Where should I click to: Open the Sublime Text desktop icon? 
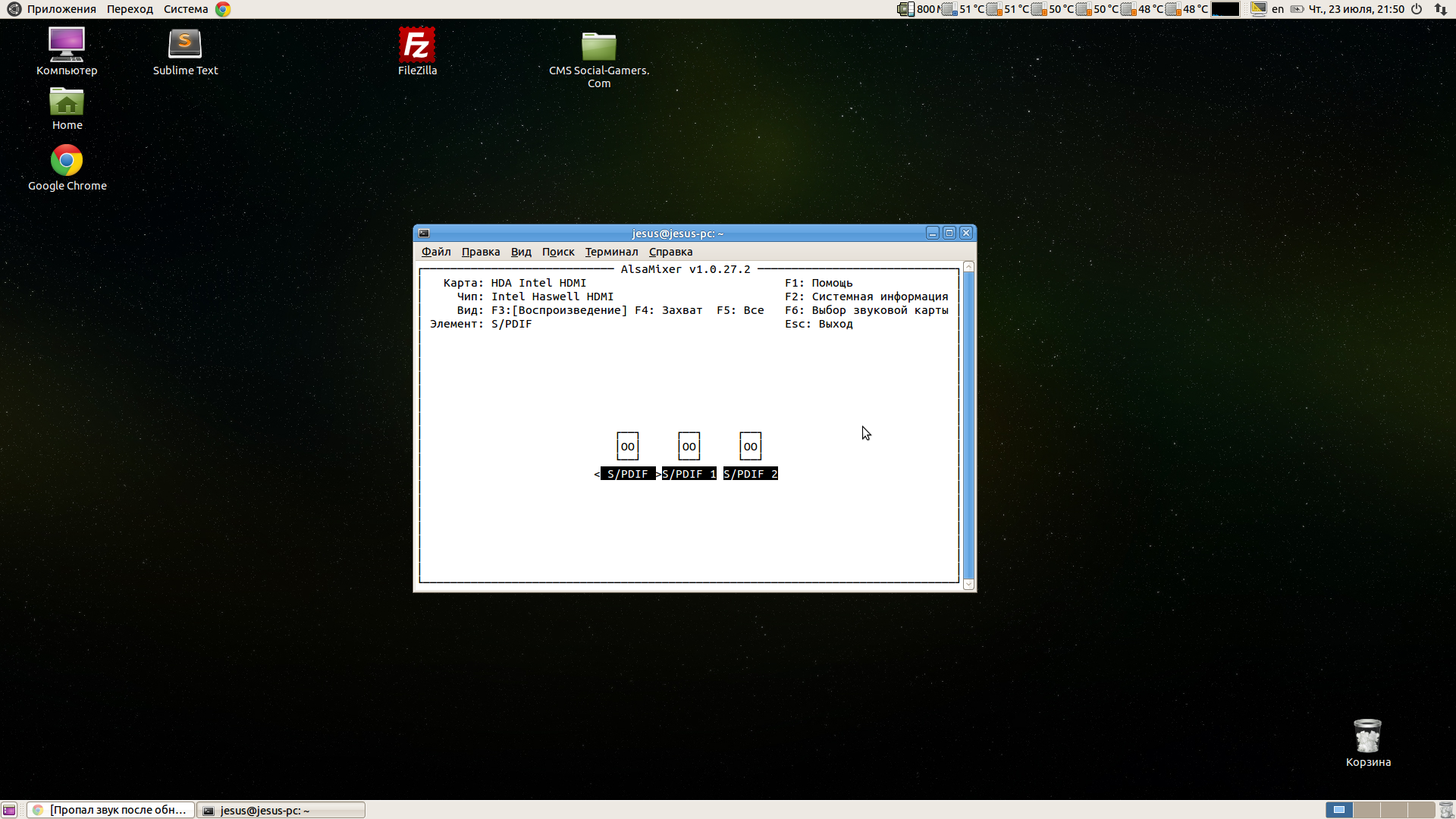tap(185, 45)
